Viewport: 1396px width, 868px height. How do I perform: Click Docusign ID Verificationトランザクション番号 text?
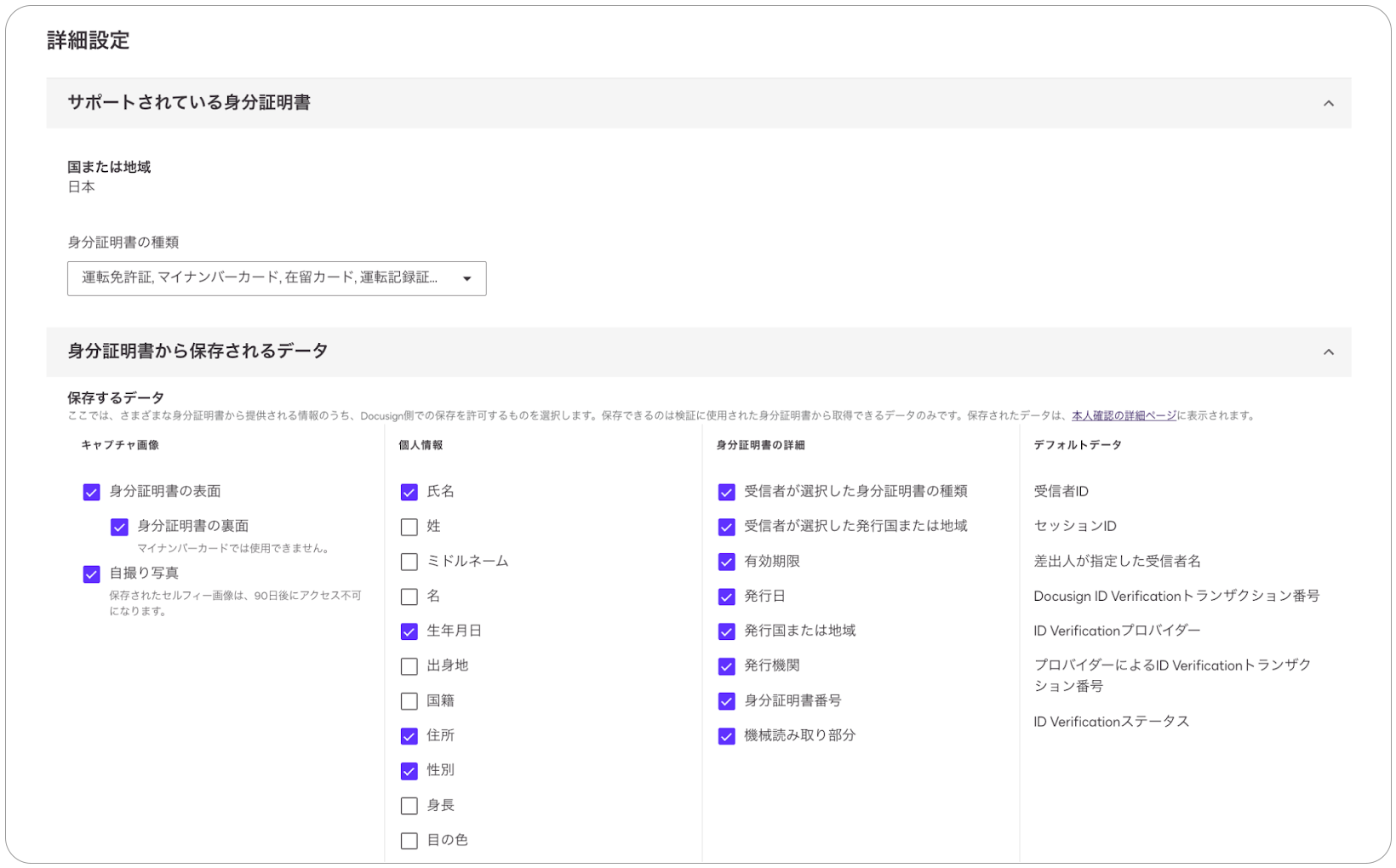pos(1176,596)
